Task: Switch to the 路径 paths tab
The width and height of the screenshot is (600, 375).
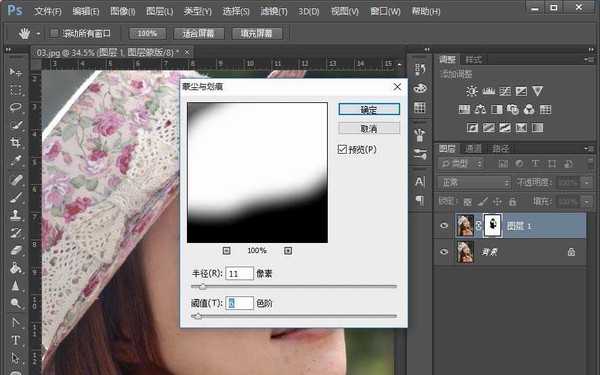Action: (x=501, y=148)
